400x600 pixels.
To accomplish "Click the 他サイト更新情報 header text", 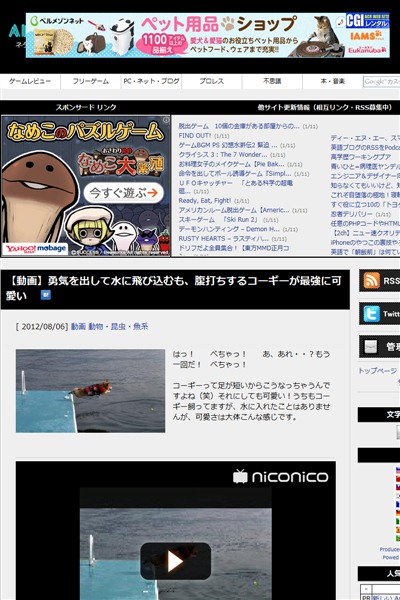I will point(325,108).
